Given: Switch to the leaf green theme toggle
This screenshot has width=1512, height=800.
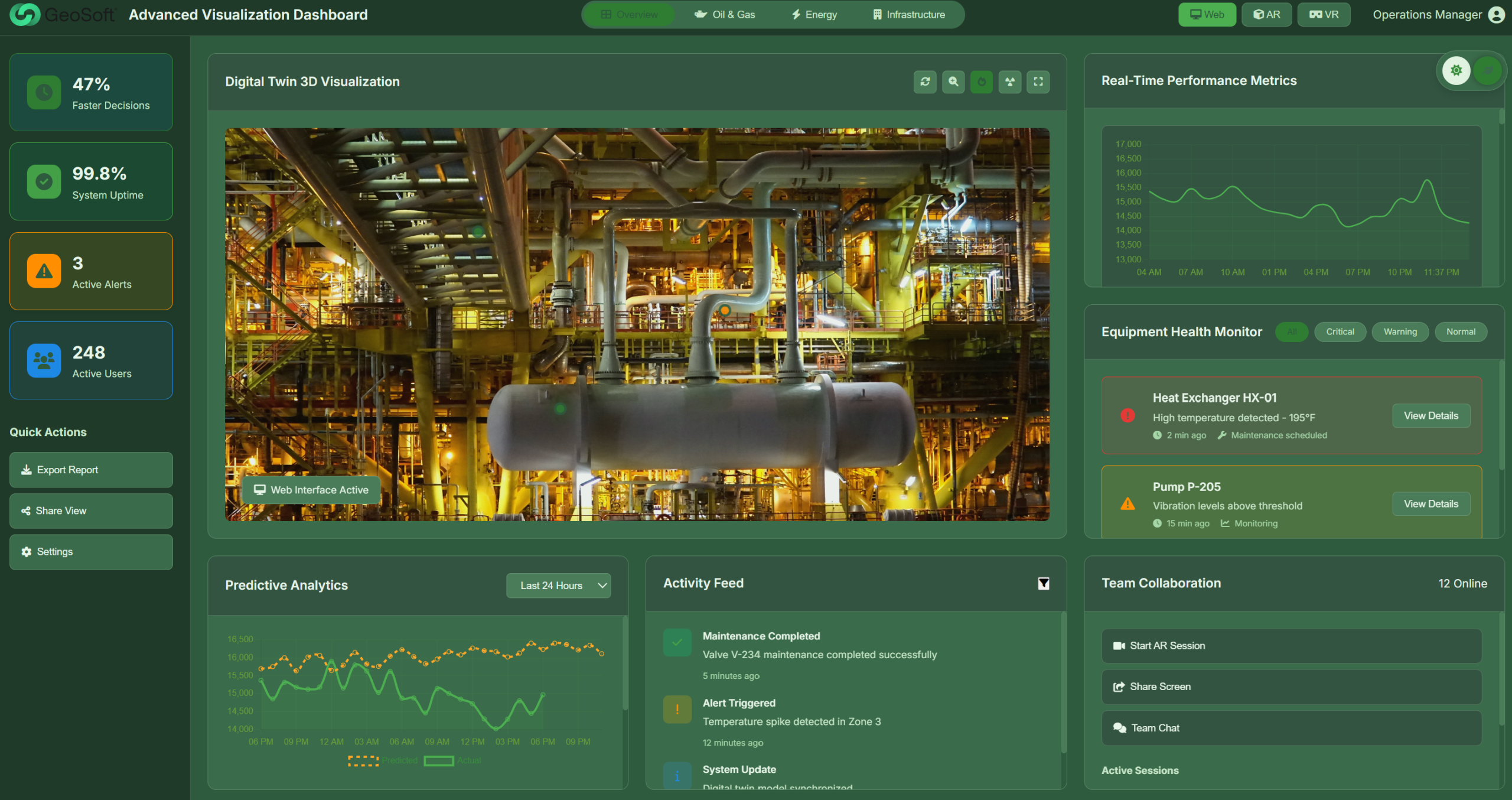Looking at the screenshot, I should [x=1487, y=70].
